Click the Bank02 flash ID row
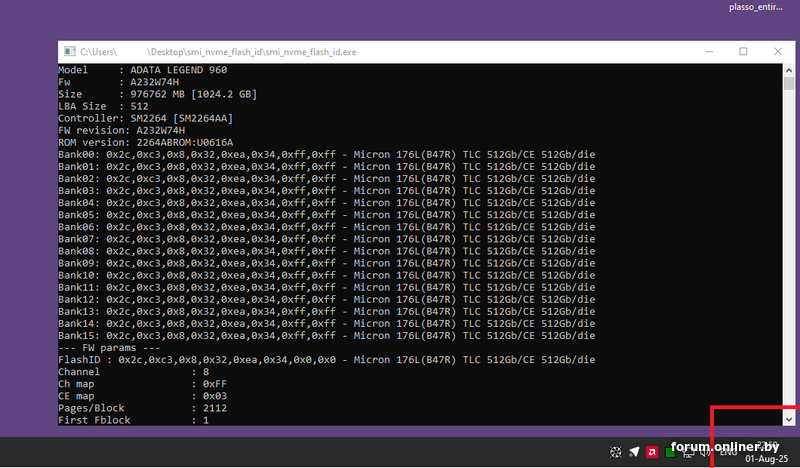This screenshot has width=800, height=468. point(327,179)
